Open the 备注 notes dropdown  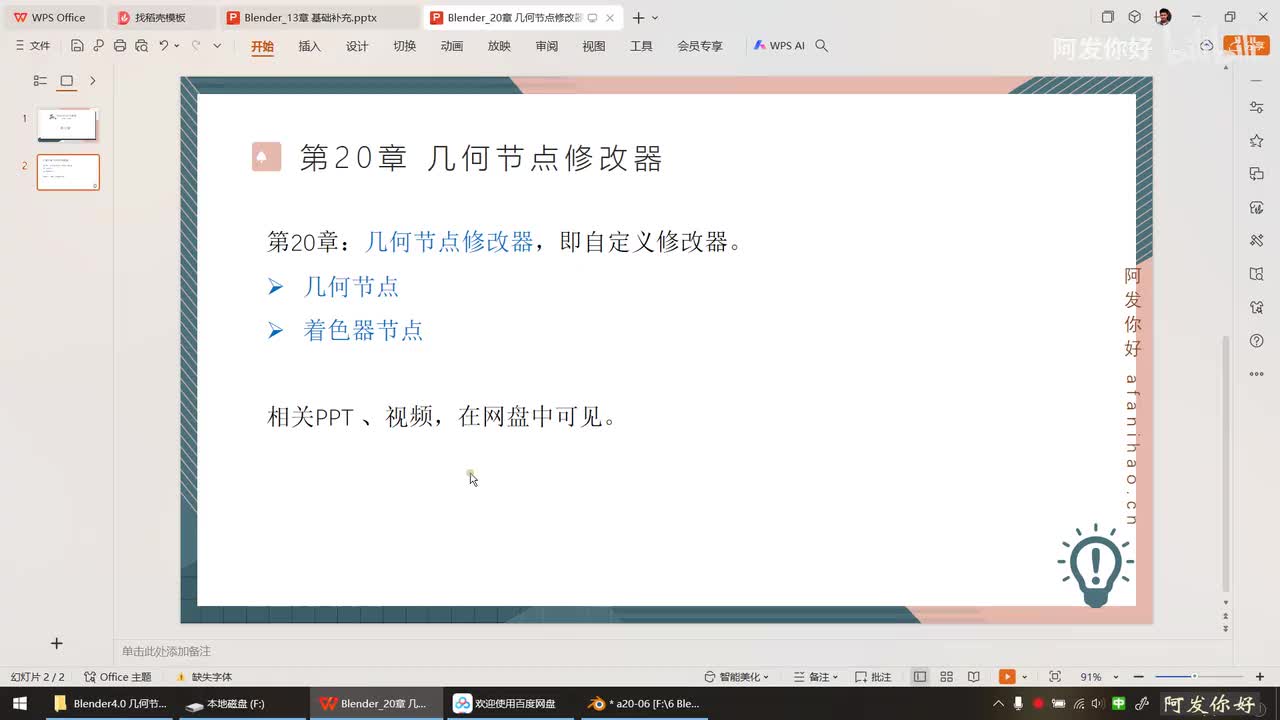pyautogui.click(x=815, y=677)
